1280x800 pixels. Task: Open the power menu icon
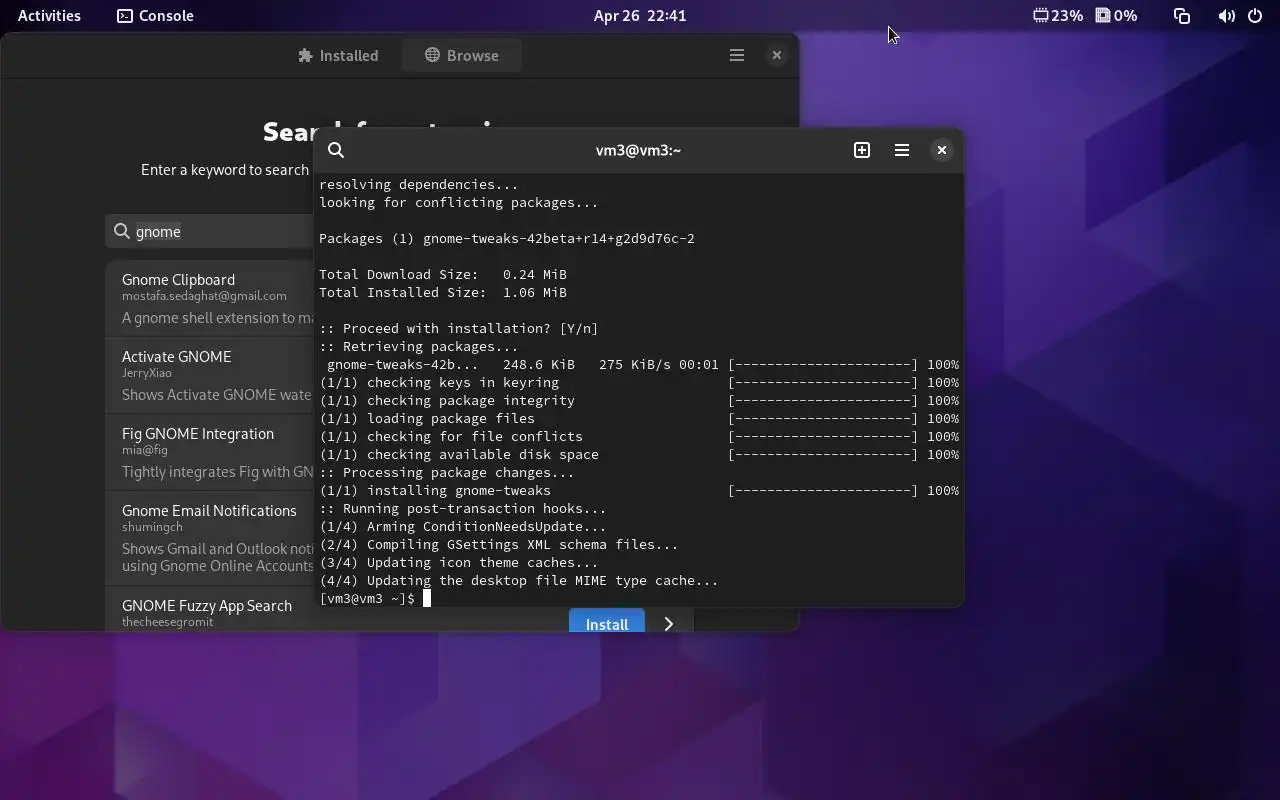point(1255,15)
